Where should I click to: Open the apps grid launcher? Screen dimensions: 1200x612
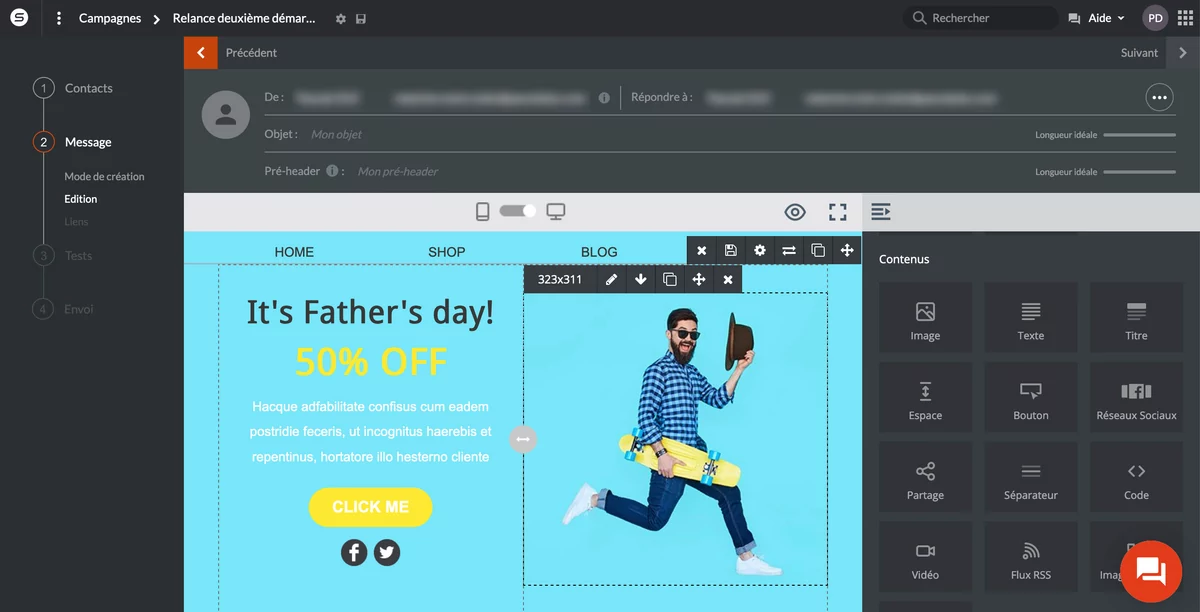(x=1185, y=18)
